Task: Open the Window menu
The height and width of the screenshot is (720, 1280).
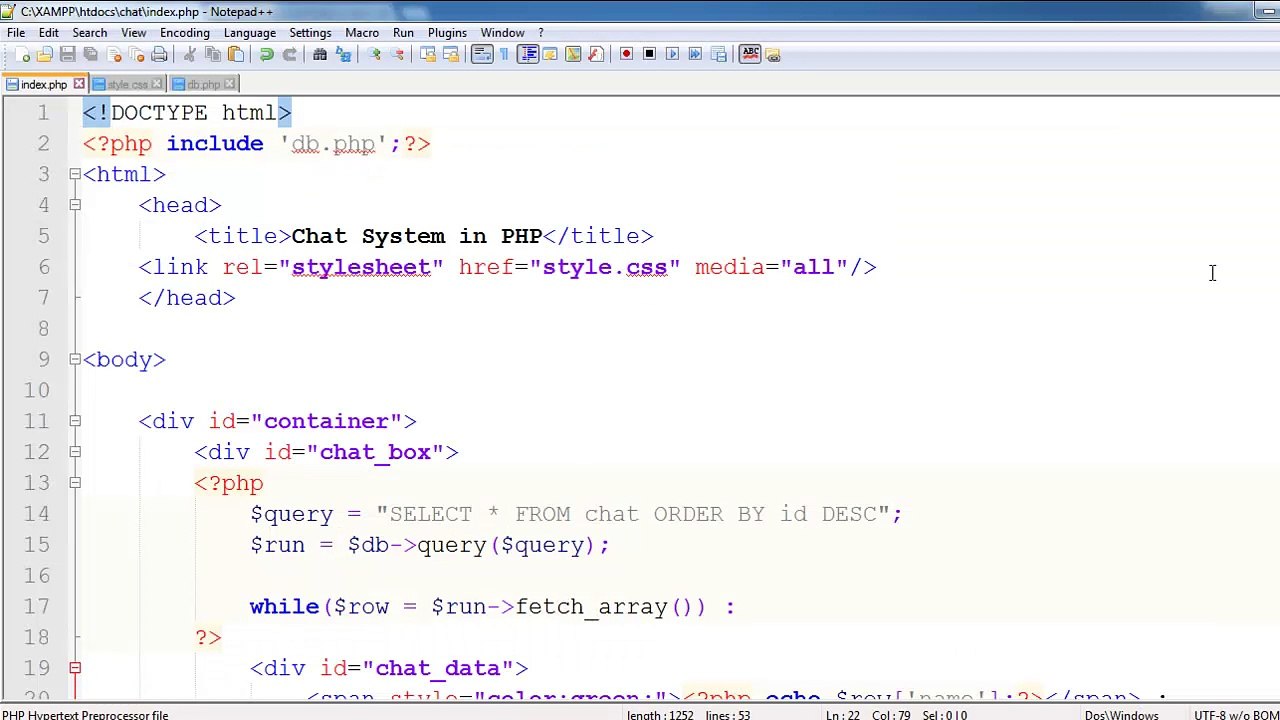Action: click(502, 33)
